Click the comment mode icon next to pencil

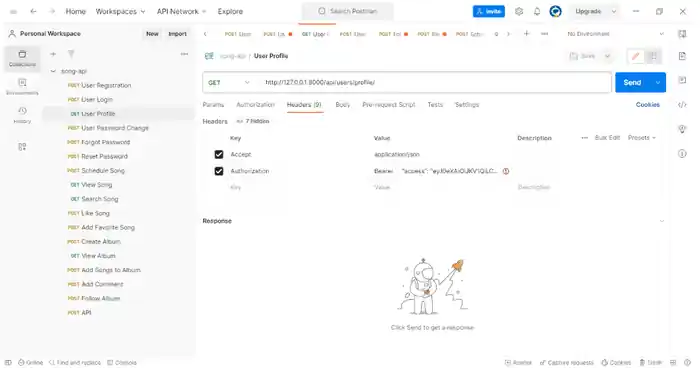pos(653,56)
